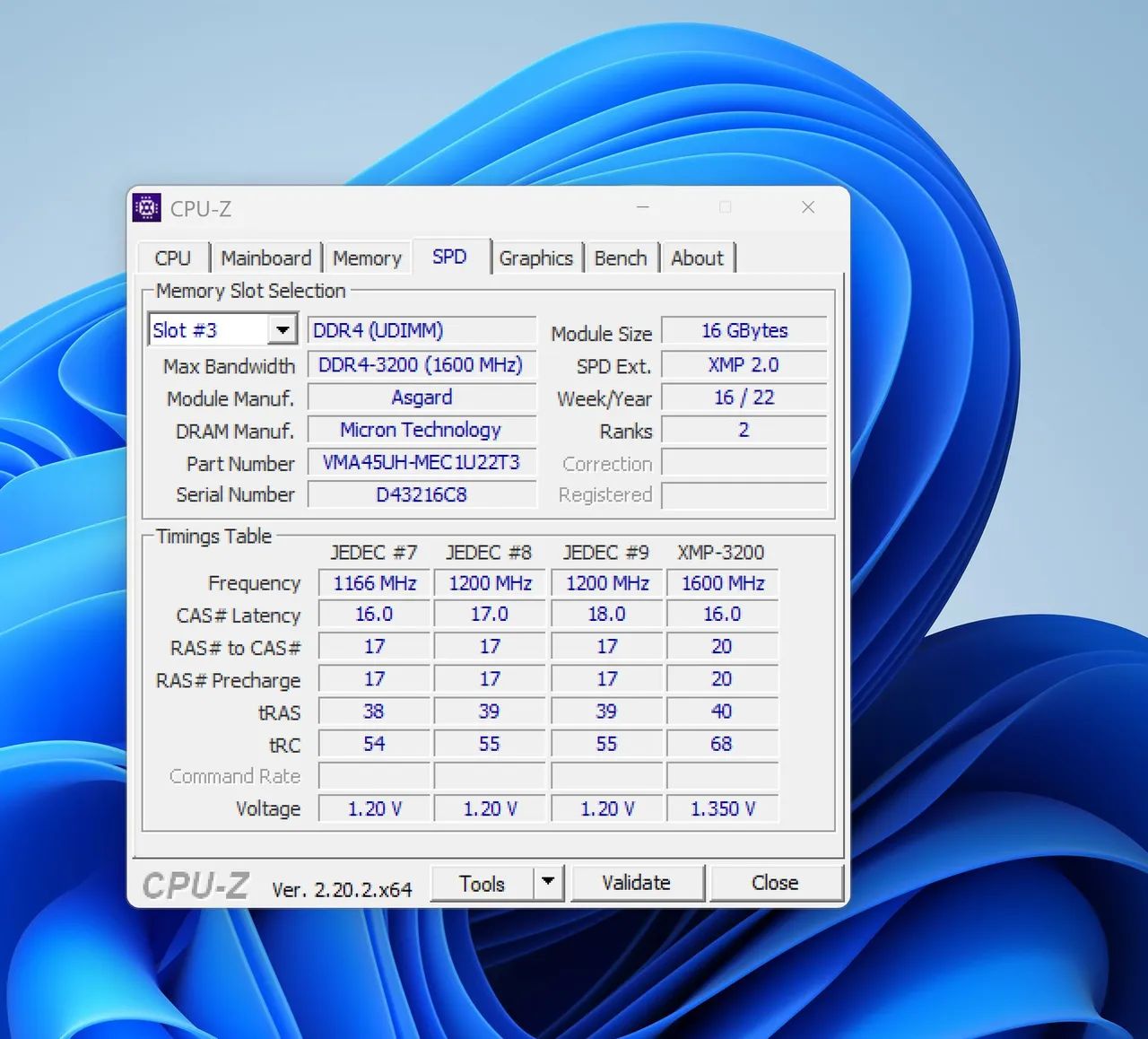Close CPU-Z with the title bar X
This screenshot has height=1039, width=1148.
[x=808, y=207]
